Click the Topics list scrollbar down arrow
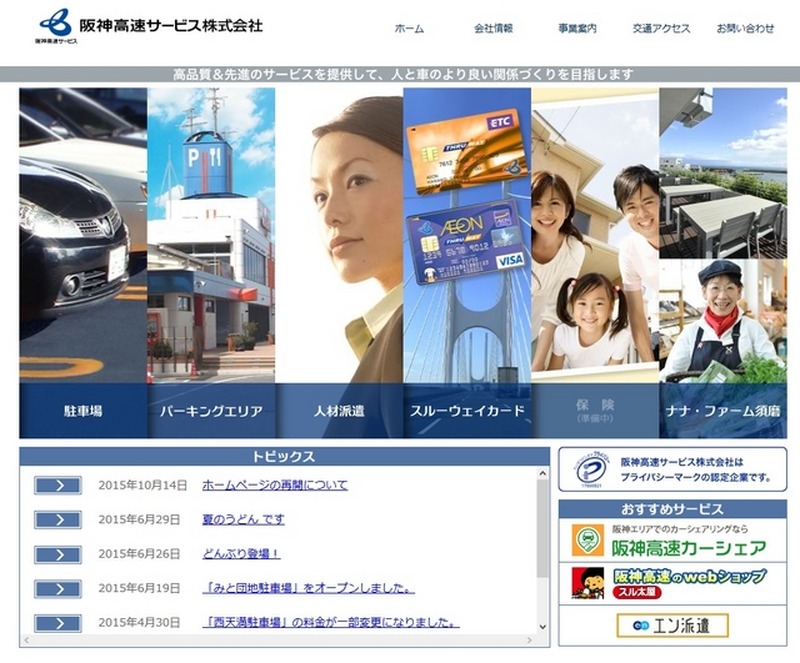Screen dimensions: 800x663 point(543,627)
